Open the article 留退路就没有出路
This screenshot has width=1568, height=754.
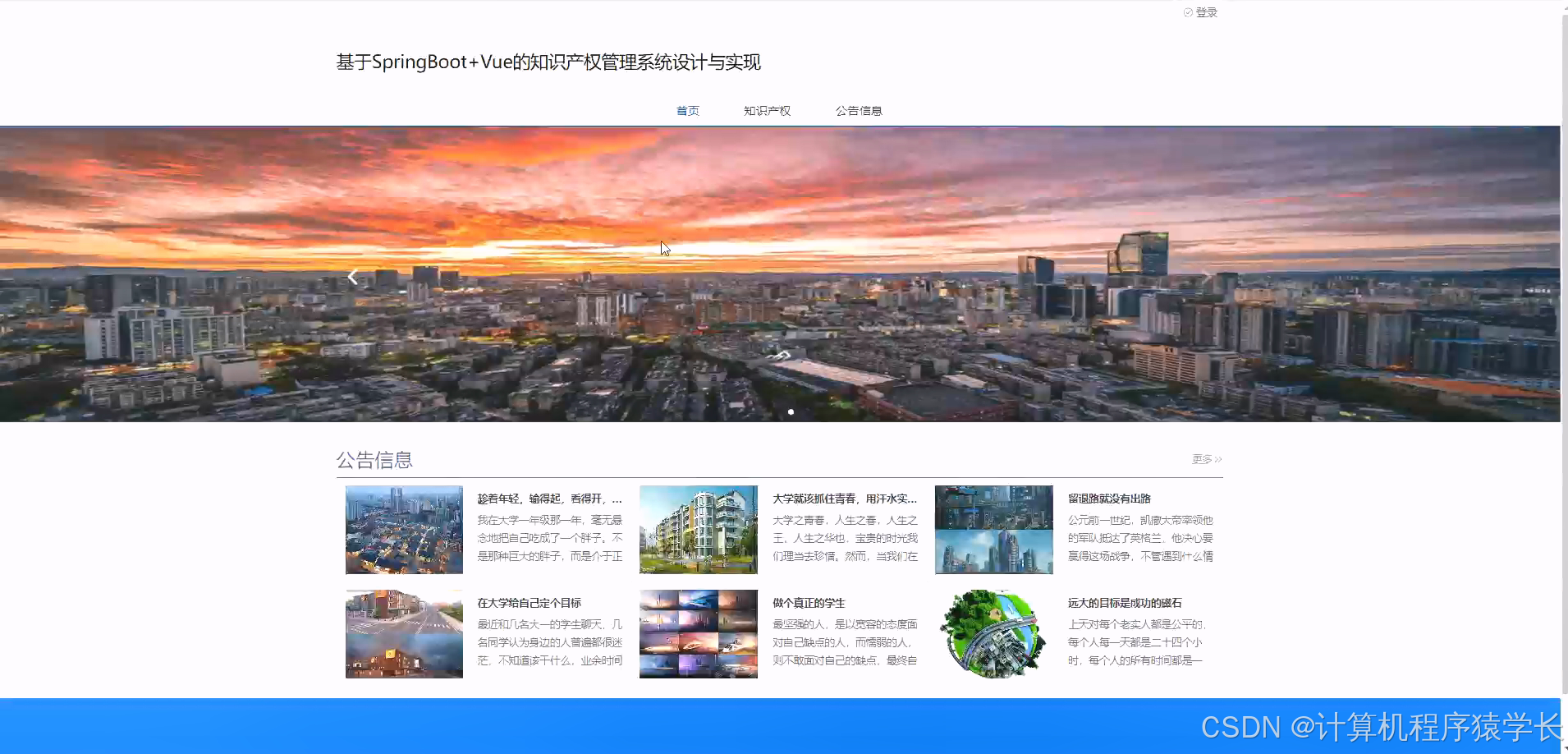tap(1110, 498)
